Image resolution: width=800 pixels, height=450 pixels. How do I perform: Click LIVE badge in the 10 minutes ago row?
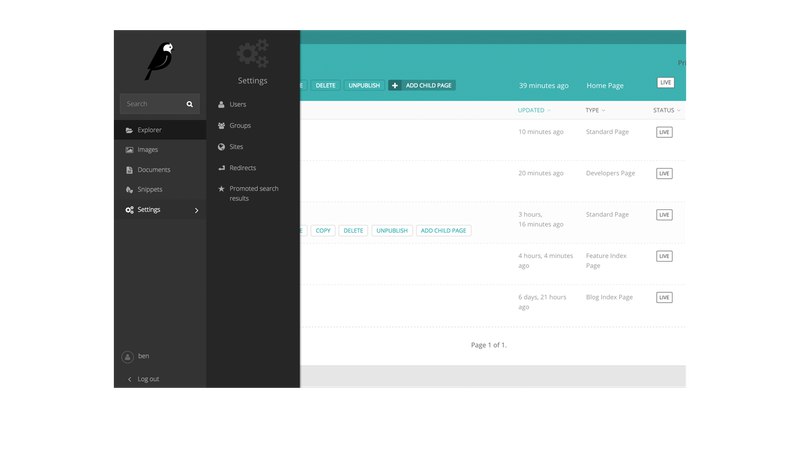(664, 132)
